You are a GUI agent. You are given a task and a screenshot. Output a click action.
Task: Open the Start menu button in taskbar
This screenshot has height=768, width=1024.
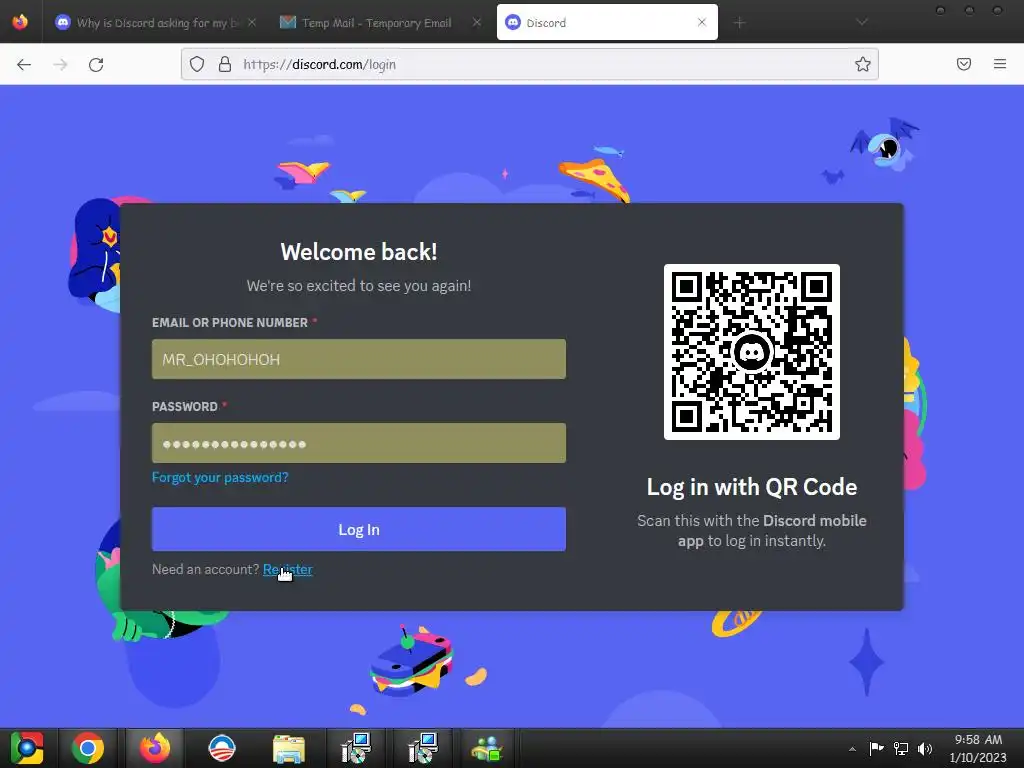point(27,748)
